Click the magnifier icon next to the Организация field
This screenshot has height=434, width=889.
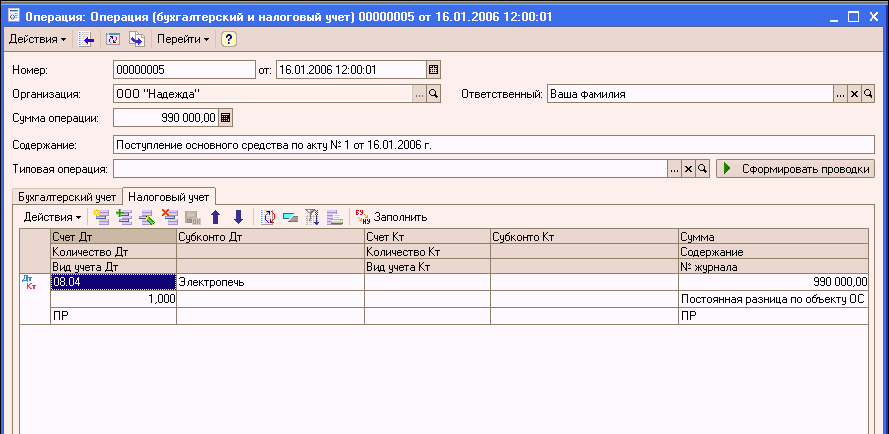434,94
